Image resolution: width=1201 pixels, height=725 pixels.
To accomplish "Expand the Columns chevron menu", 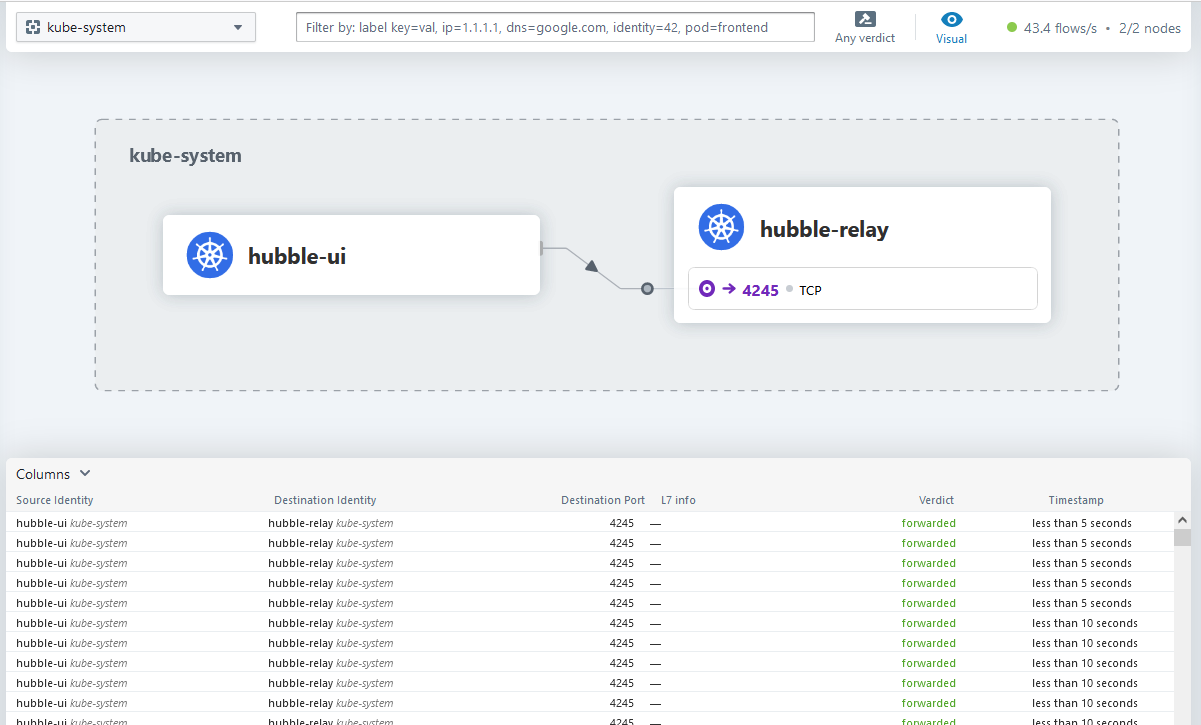I will click(x=85, y=474).
